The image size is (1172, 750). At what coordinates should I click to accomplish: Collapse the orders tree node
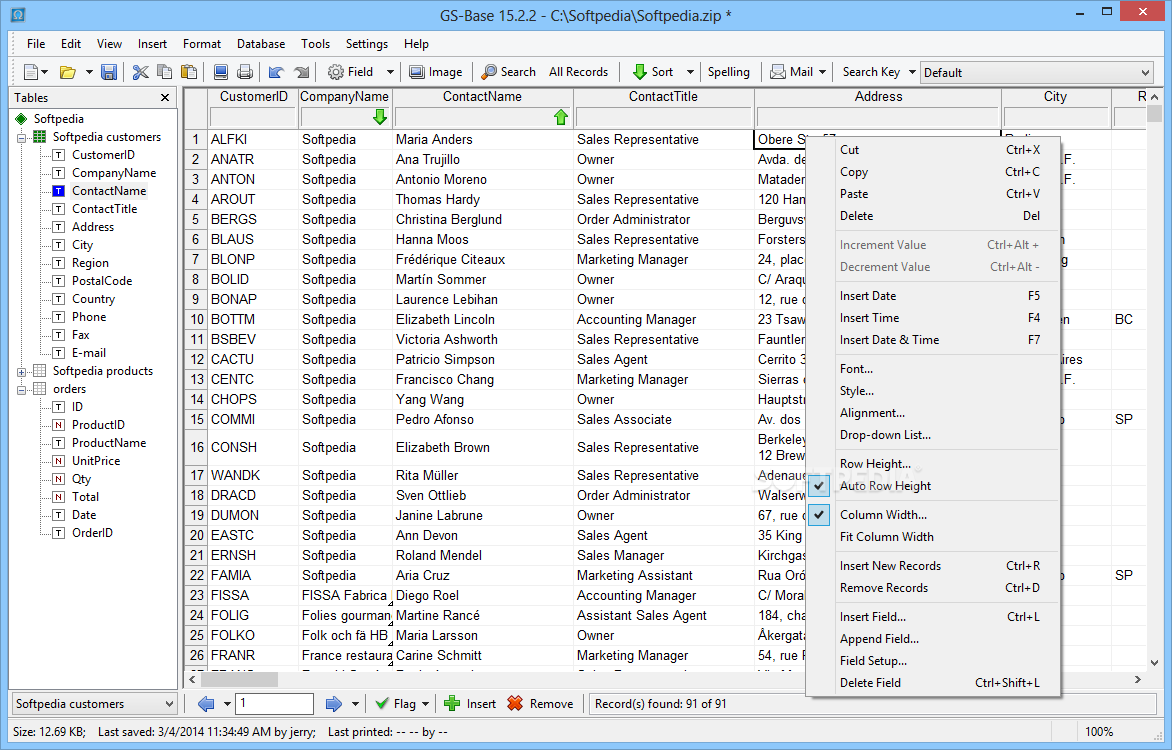click(x=22, y=390)
